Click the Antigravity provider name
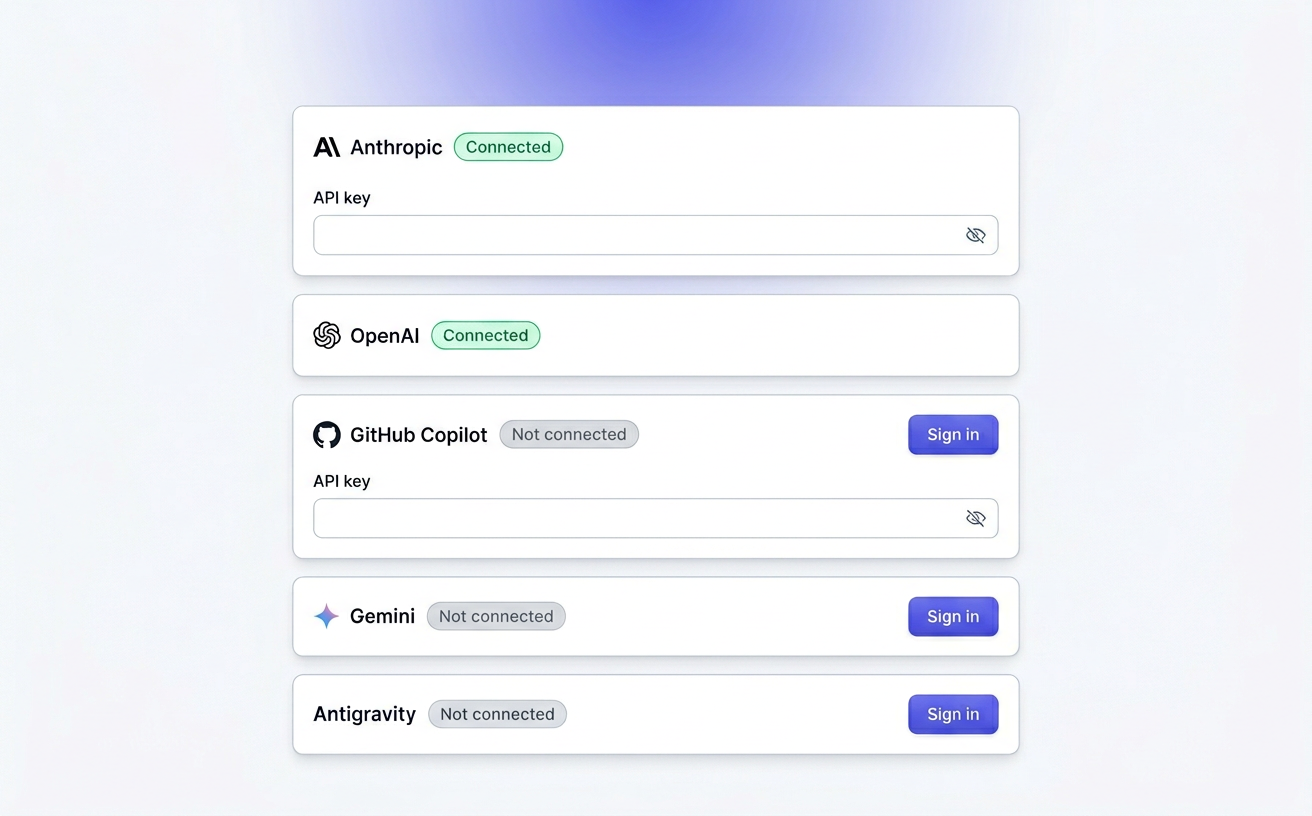Viewport: 1312px width, 816px height. (x=364, y=714)
